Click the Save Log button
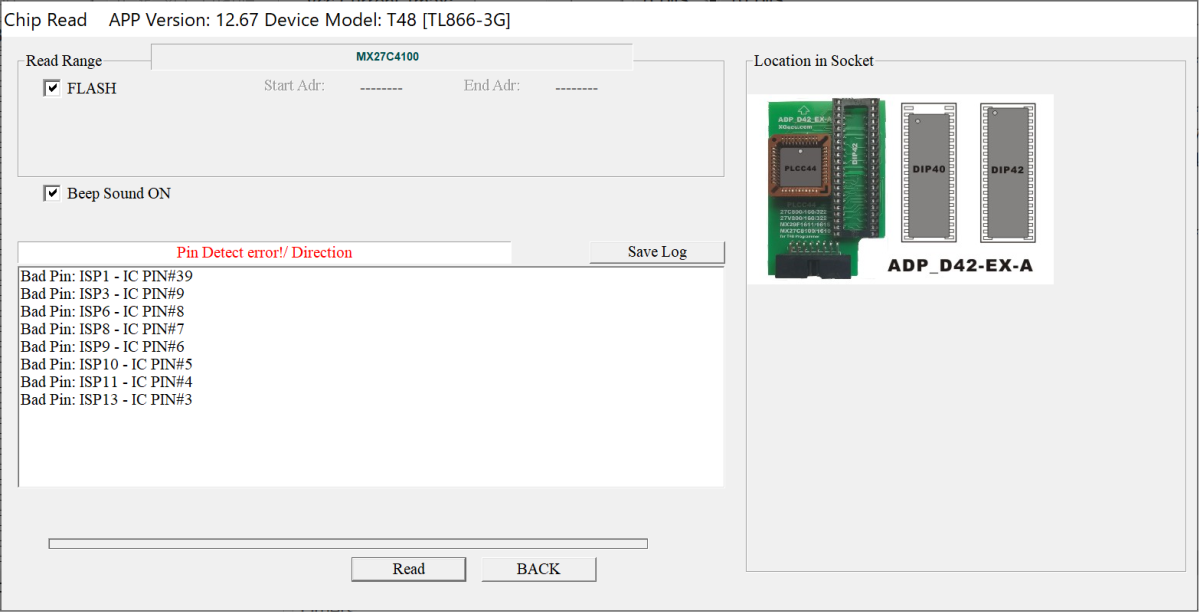 pos(657,252)
